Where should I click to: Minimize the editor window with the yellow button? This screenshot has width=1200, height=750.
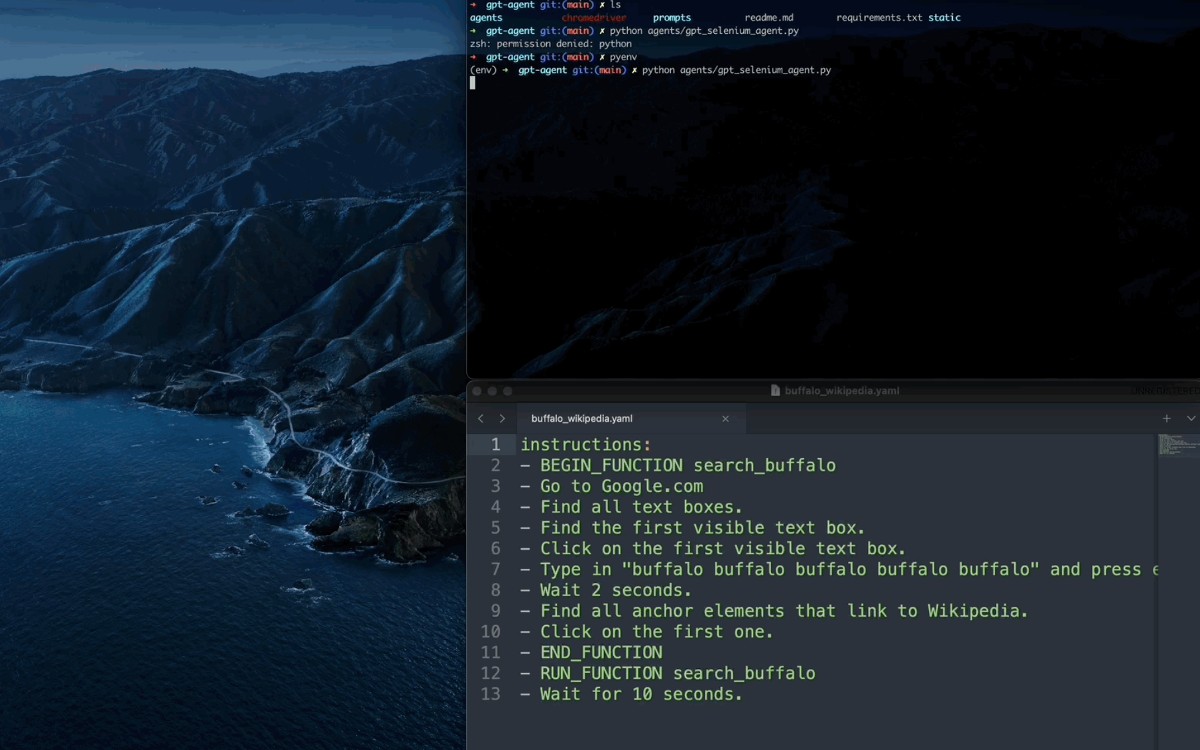[492, 391]
